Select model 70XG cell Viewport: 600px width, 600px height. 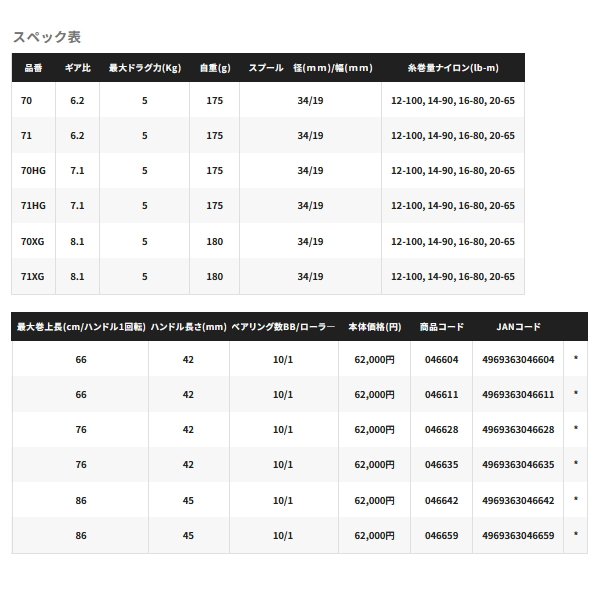[x=33, y=241]
